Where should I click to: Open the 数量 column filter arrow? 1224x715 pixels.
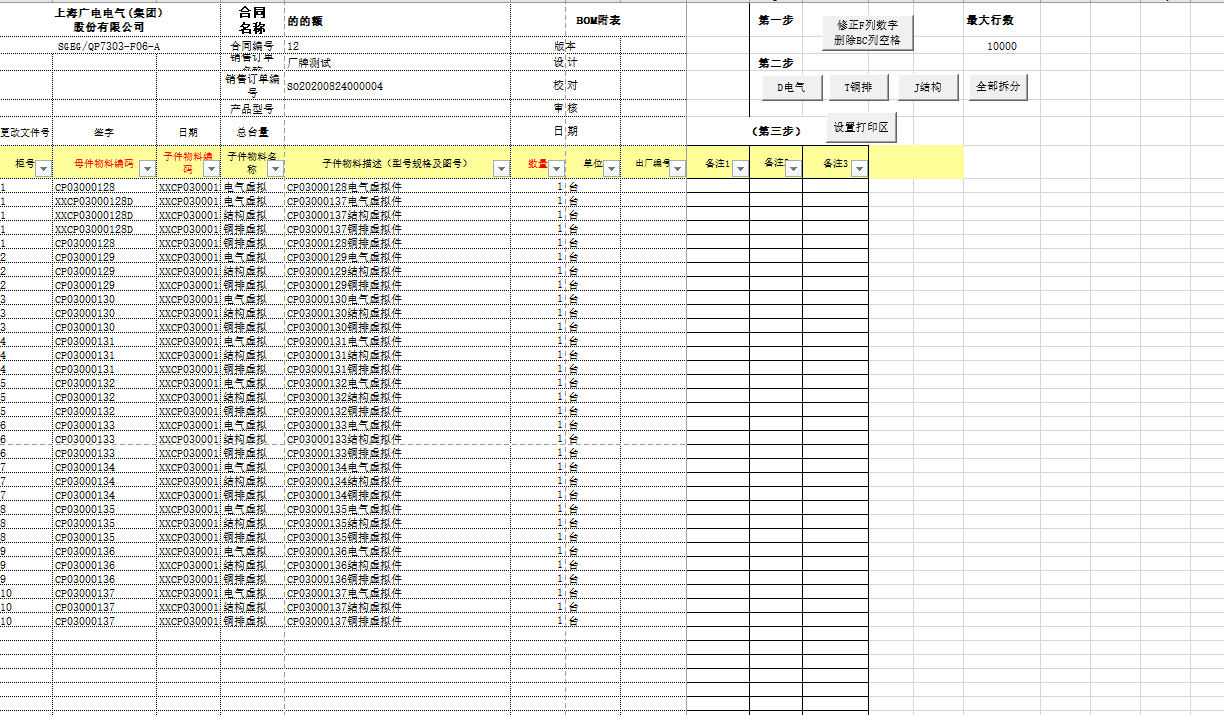click(x=557, y=169)
